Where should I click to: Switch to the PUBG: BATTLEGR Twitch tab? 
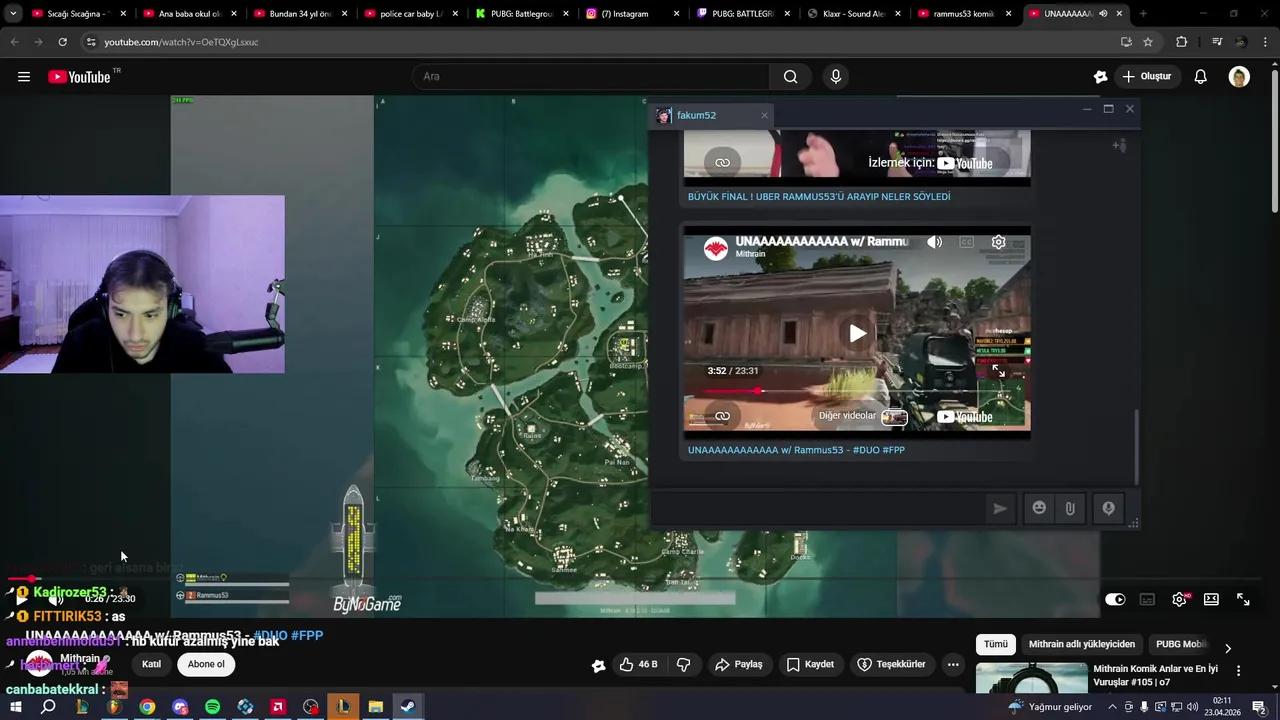coord(742,14)
